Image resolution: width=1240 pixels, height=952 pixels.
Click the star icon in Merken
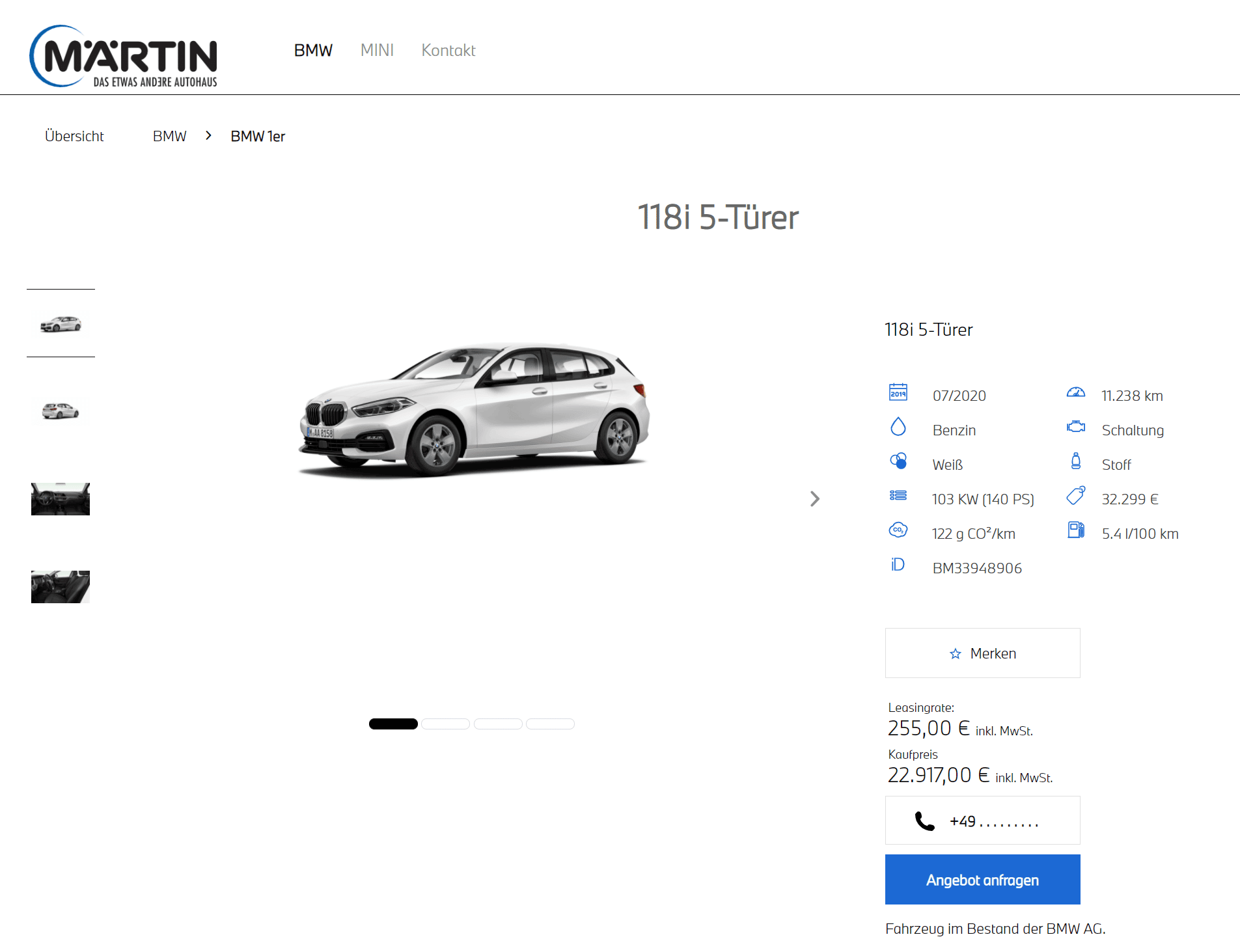[955, 654]
